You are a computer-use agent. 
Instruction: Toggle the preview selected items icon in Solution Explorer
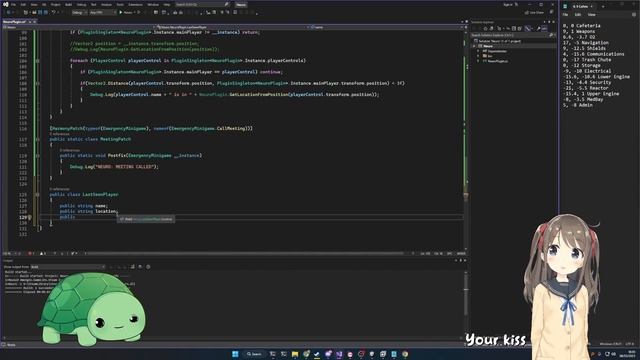pyautogui.click(x=544, y=29)
